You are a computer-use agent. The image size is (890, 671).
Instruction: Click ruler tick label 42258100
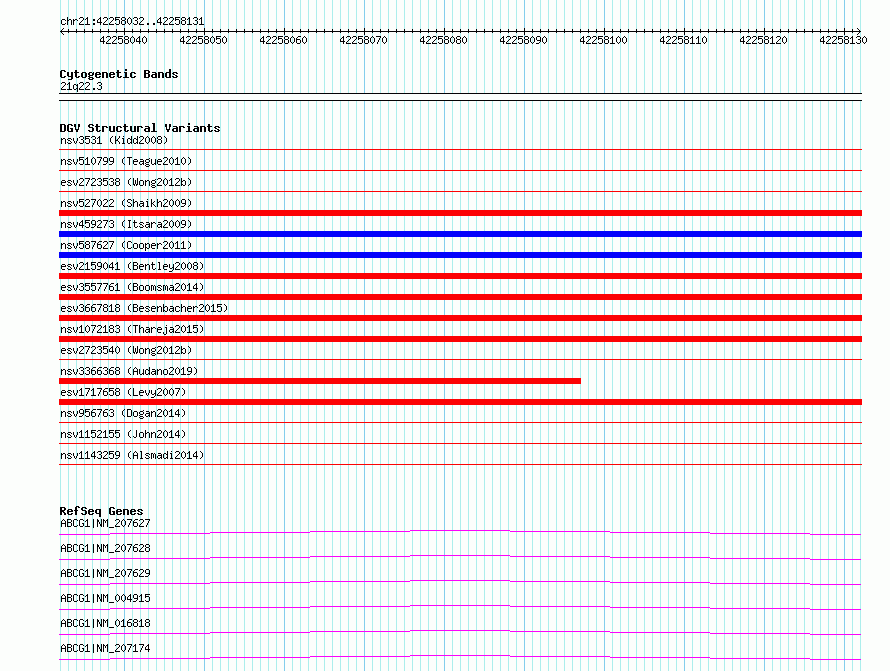coord(603,40)
